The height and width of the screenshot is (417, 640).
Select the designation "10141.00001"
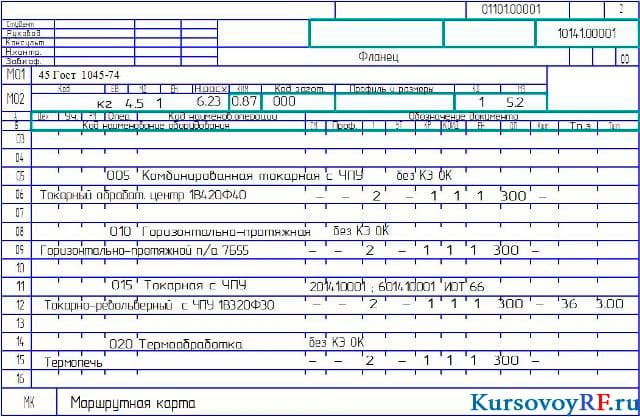pos(587,33)
